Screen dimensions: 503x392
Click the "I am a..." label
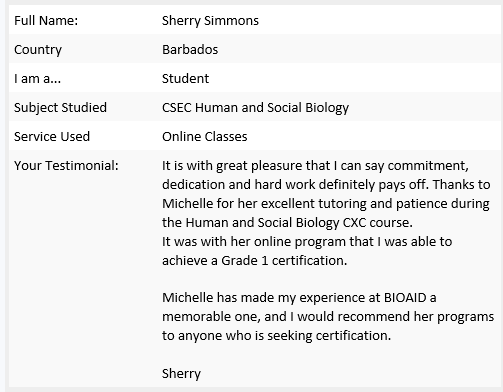pos(37,79)
